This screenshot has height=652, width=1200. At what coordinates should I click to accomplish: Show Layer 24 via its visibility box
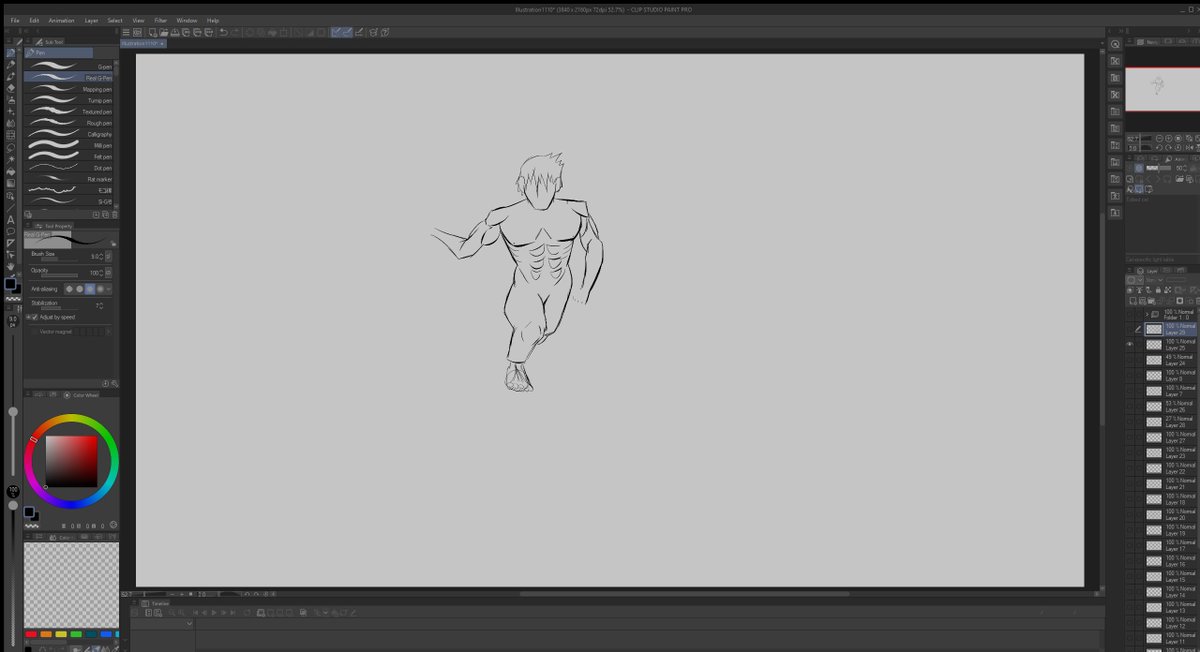[x=1131, y=360]
